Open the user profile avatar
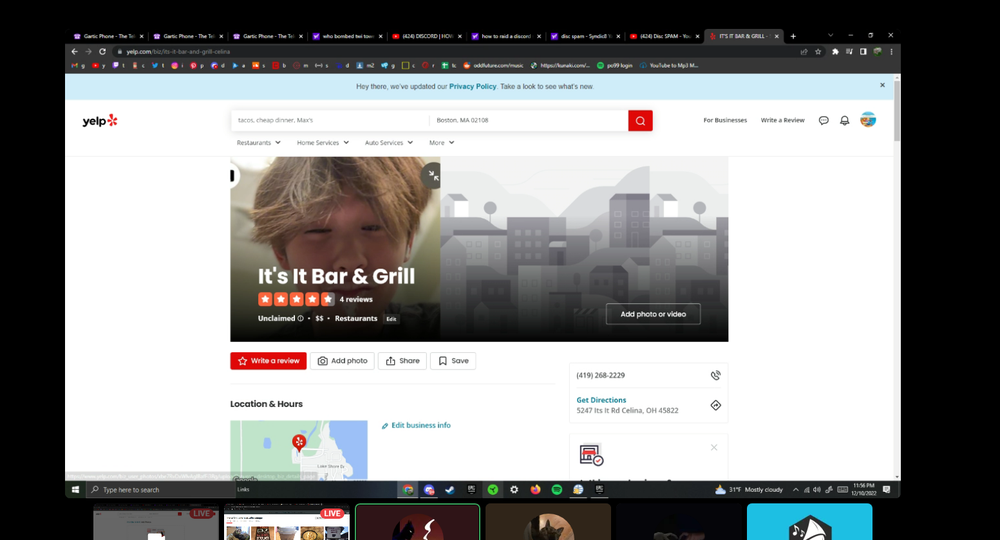1000x540 pixels. pyautogui.click(x=868, y=120)
